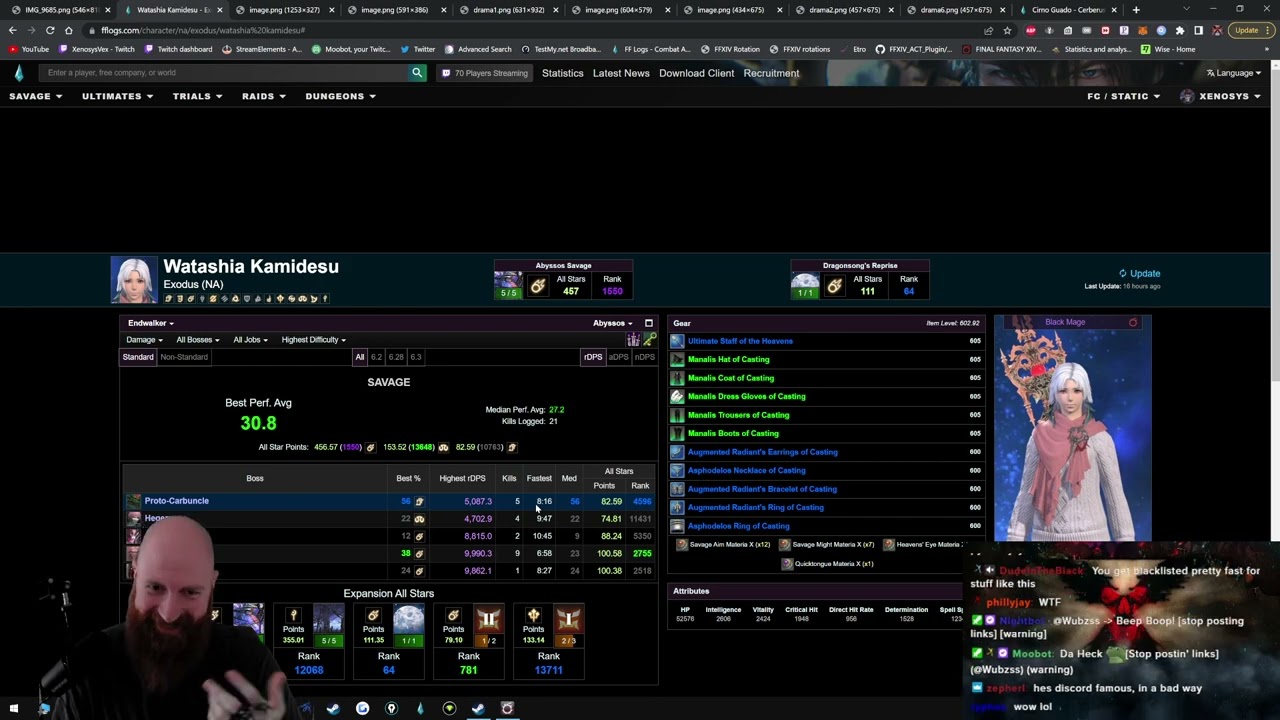This screenshot has width=1280, height=720.
Task: Expand the XENOSYS user menu
Action: (1220, 96)
